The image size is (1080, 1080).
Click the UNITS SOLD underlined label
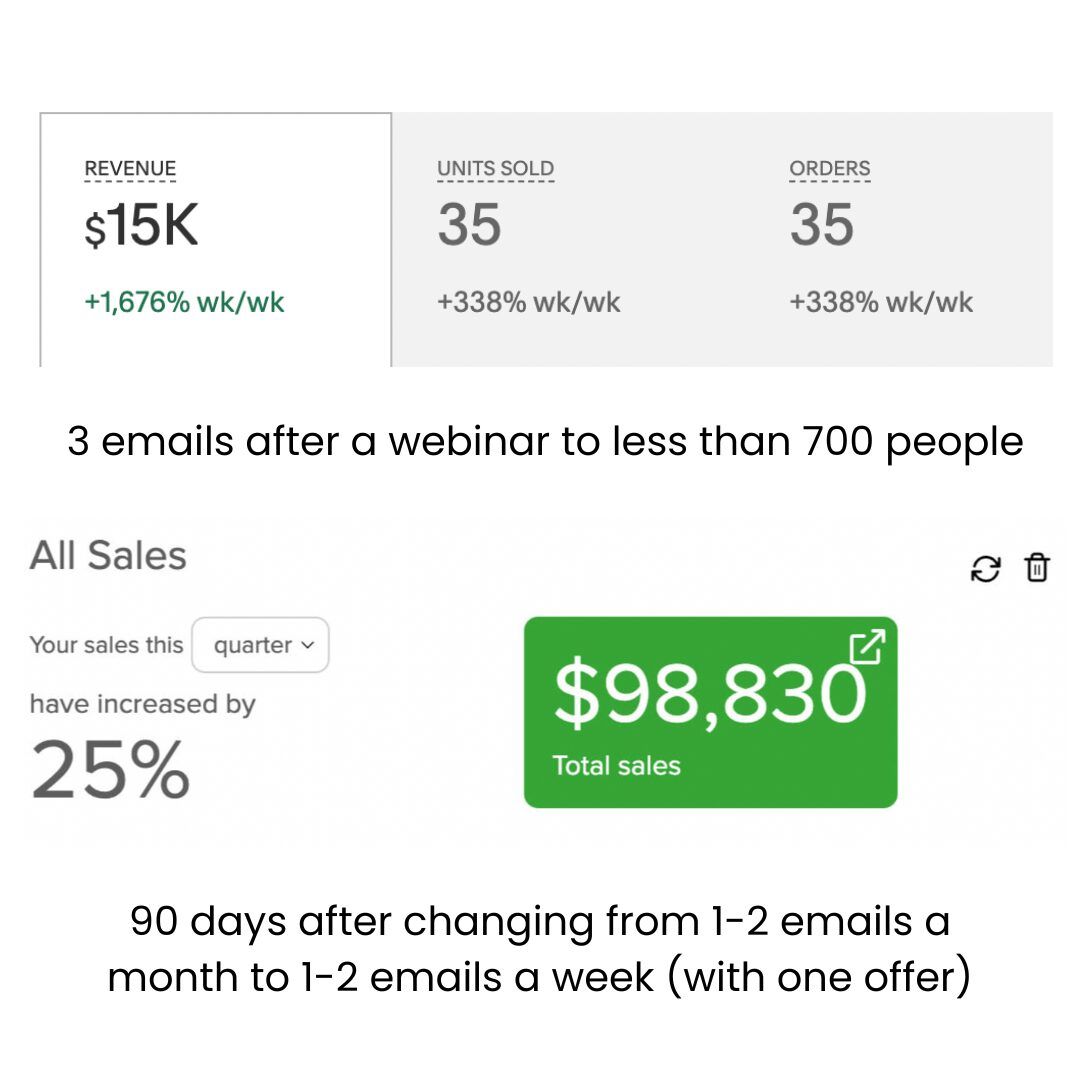pos(495,169)
